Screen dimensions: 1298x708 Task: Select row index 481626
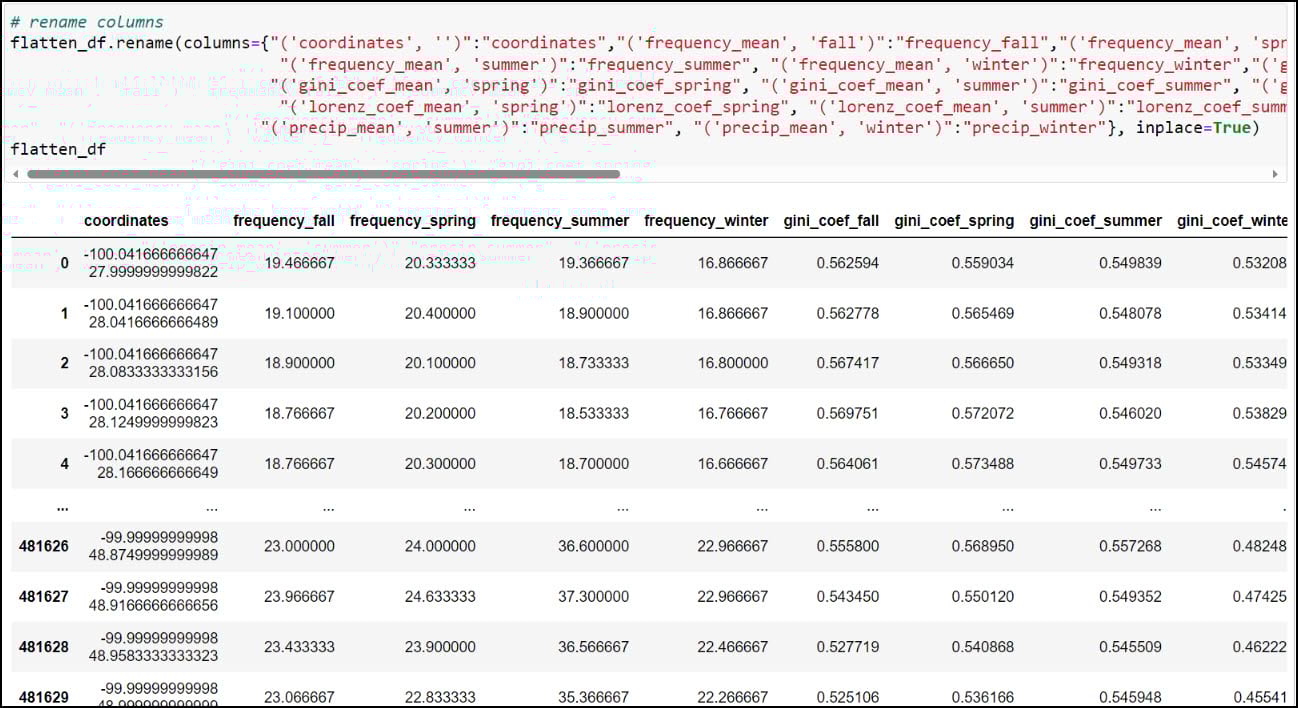pyautogui.click(x=44, y=546)
